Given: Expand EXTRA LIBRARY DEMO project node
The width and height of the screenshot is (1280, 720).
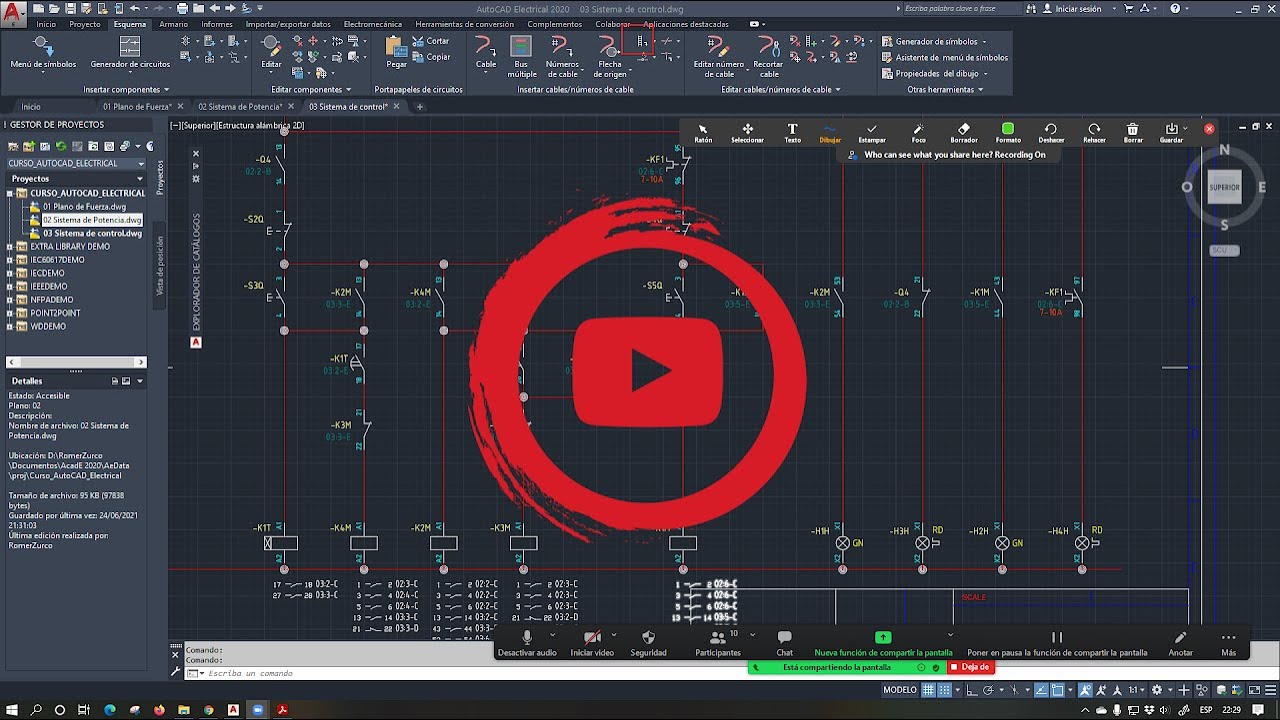Looking at the screenshot, I should [x=11, y=246].
